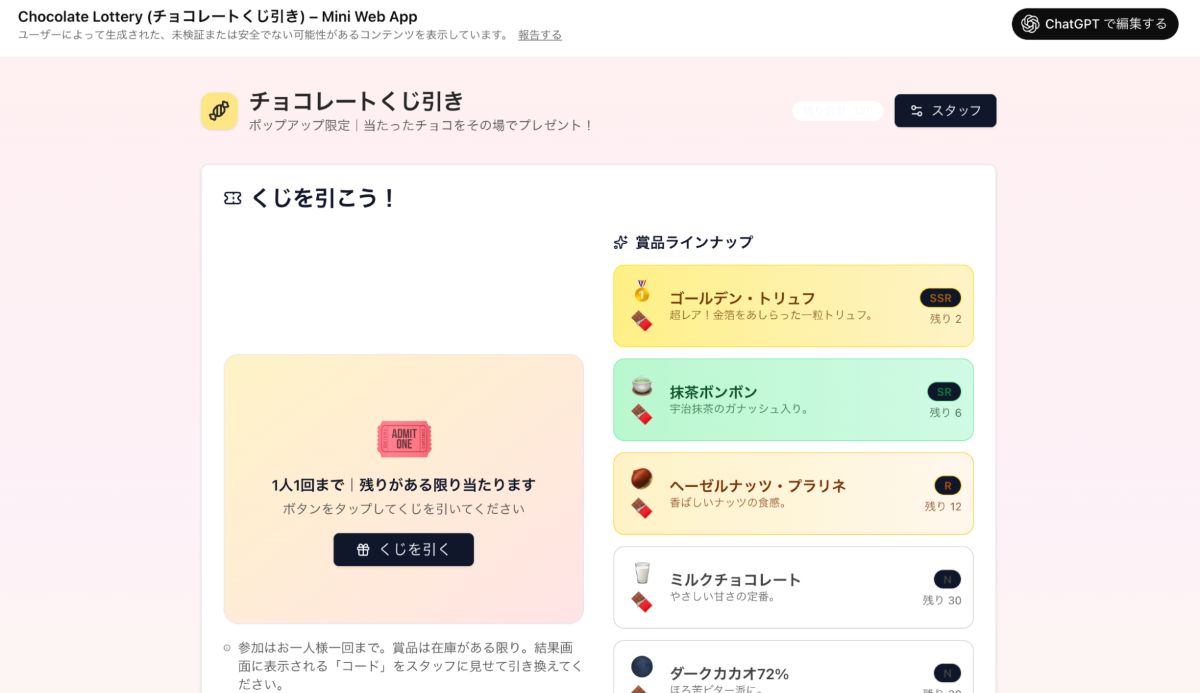Image resolution: width=1200 pixels, height=693 pixels.
Task: Click the sliders icon in the スタッフ button
Action: pos(917,111)
